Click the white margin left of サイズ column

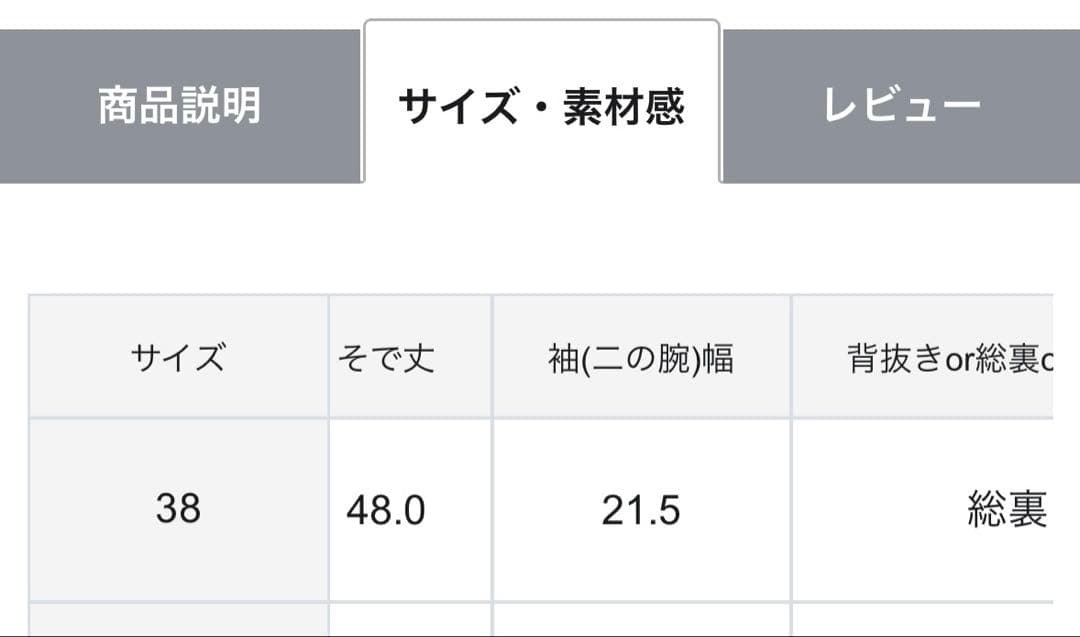tap(13, 450)
